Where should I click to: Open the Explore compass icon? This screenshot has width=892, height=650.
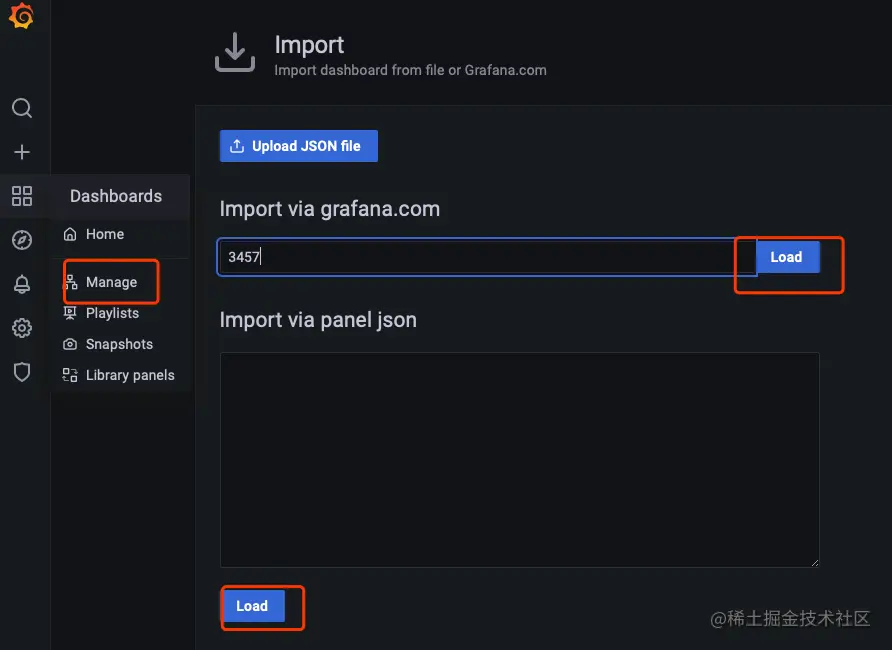tap(22, 240)
